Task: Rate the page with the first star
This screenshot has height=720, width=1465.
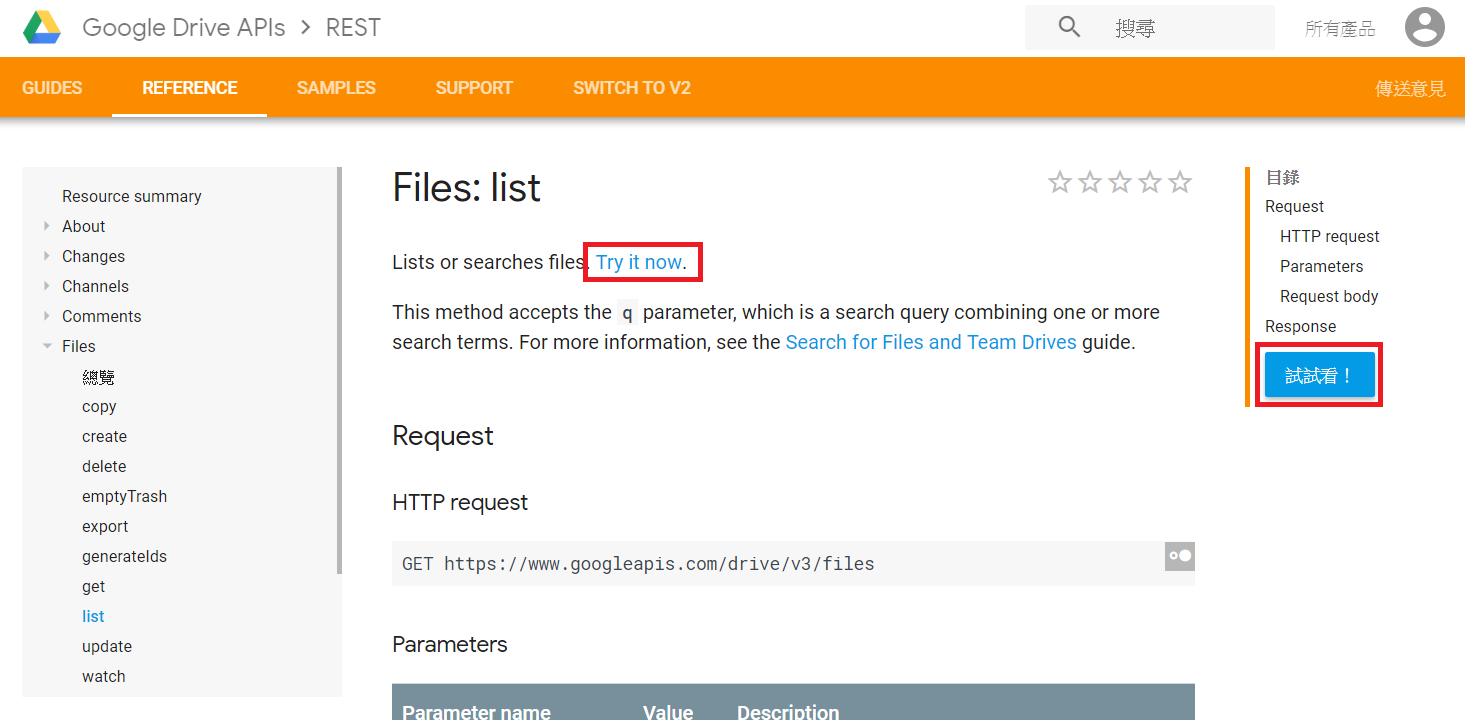Action: 1060,182
